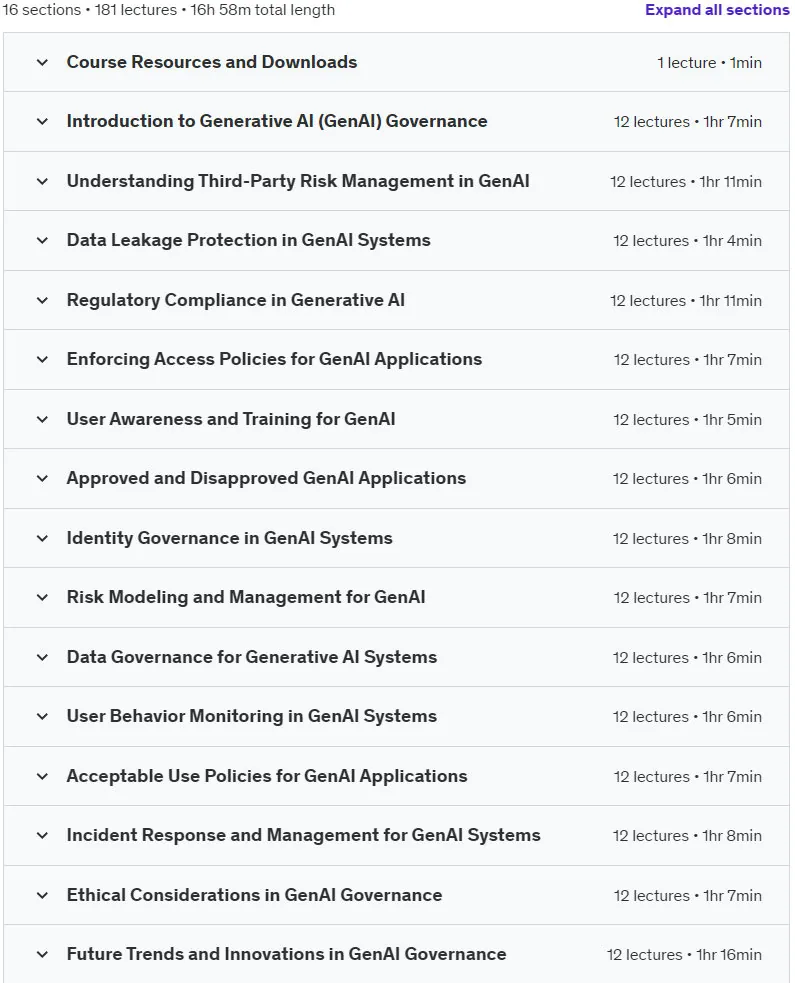Open the Course Resources and Downloads title

pyautogui.click(x=212, y=62)
